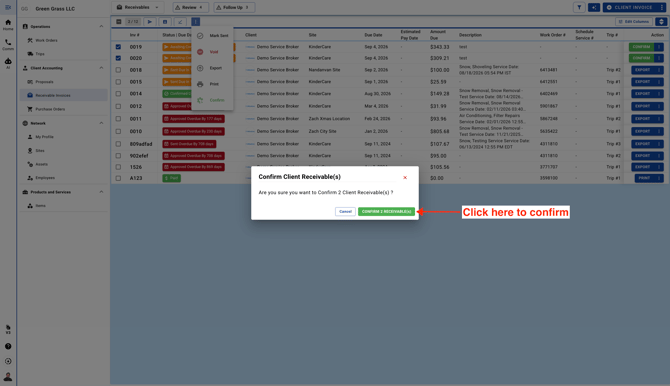
Task: Check the checkbox for invoice 0014
Action: (118, 94)
